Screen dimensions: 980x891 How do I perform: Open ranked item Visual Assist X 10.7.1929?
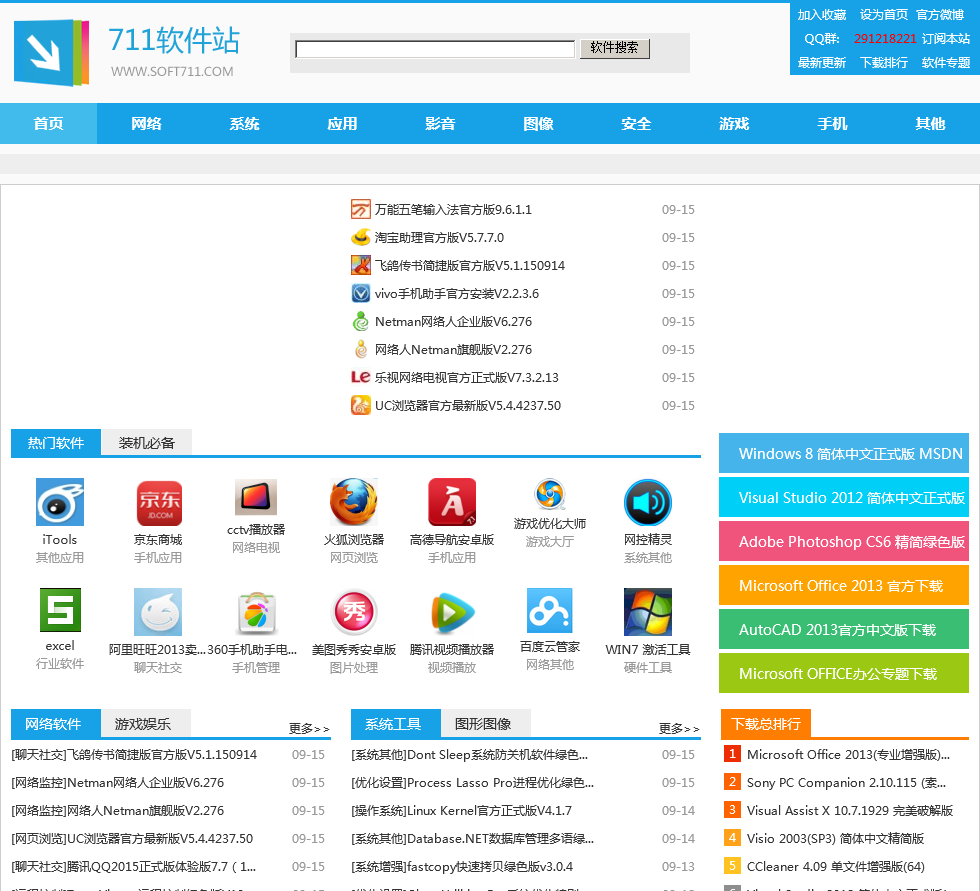(x=849, y=810)
